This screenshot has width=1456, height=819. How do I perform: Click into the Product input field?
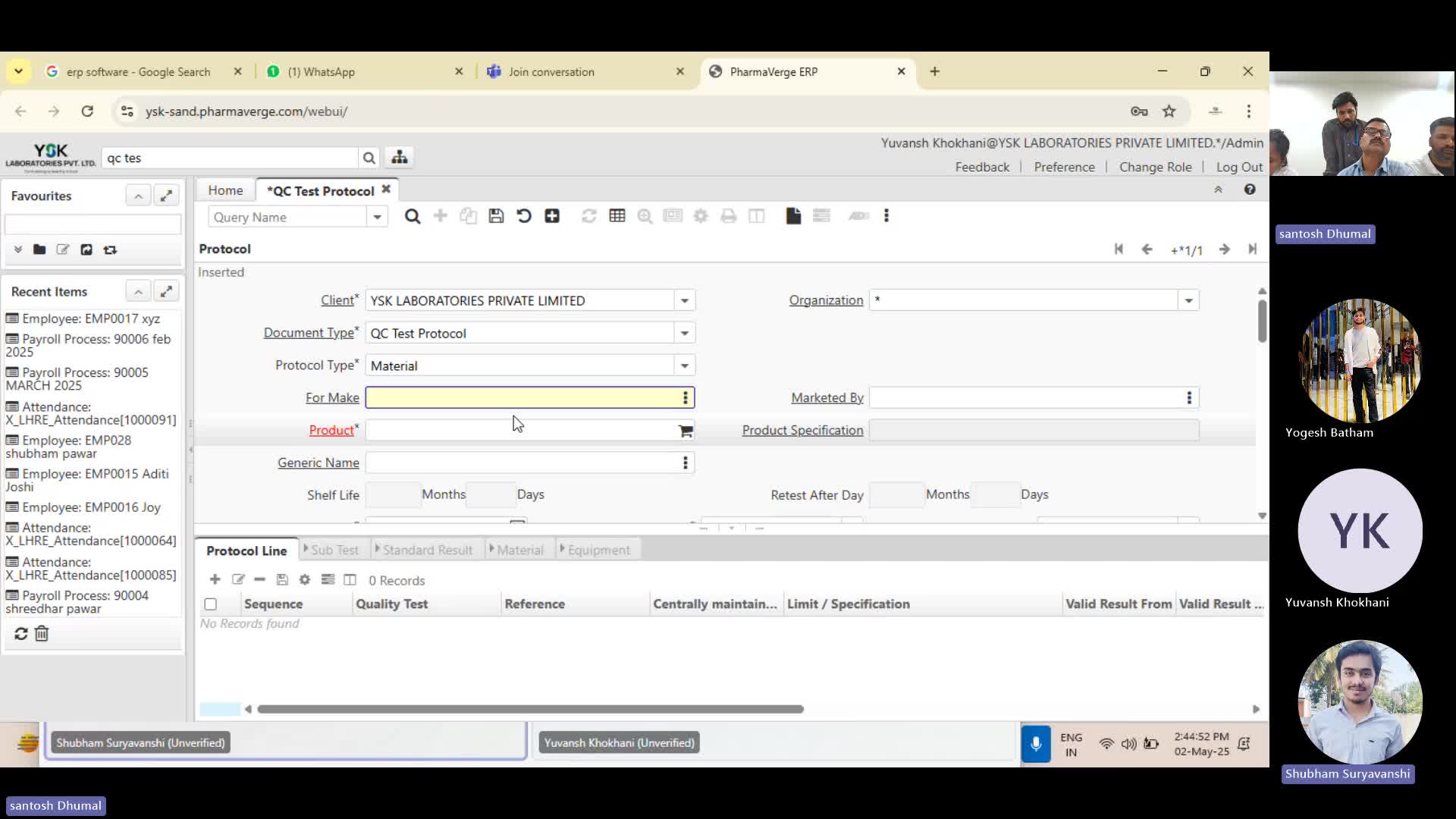(x=521, y=431)
